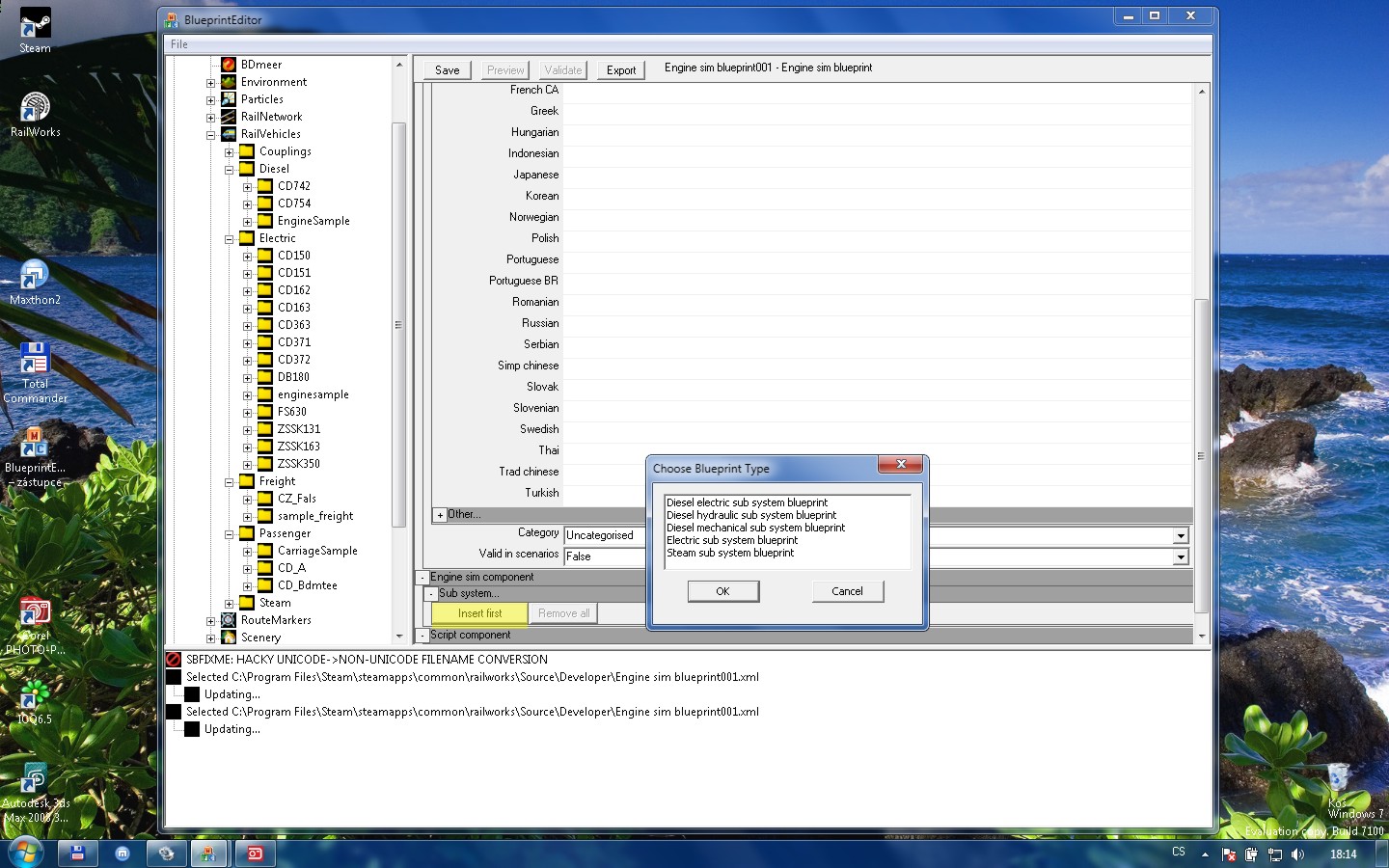
Task: Open the Recycle Bin (Koš) icon
Action: [1338, 783]
